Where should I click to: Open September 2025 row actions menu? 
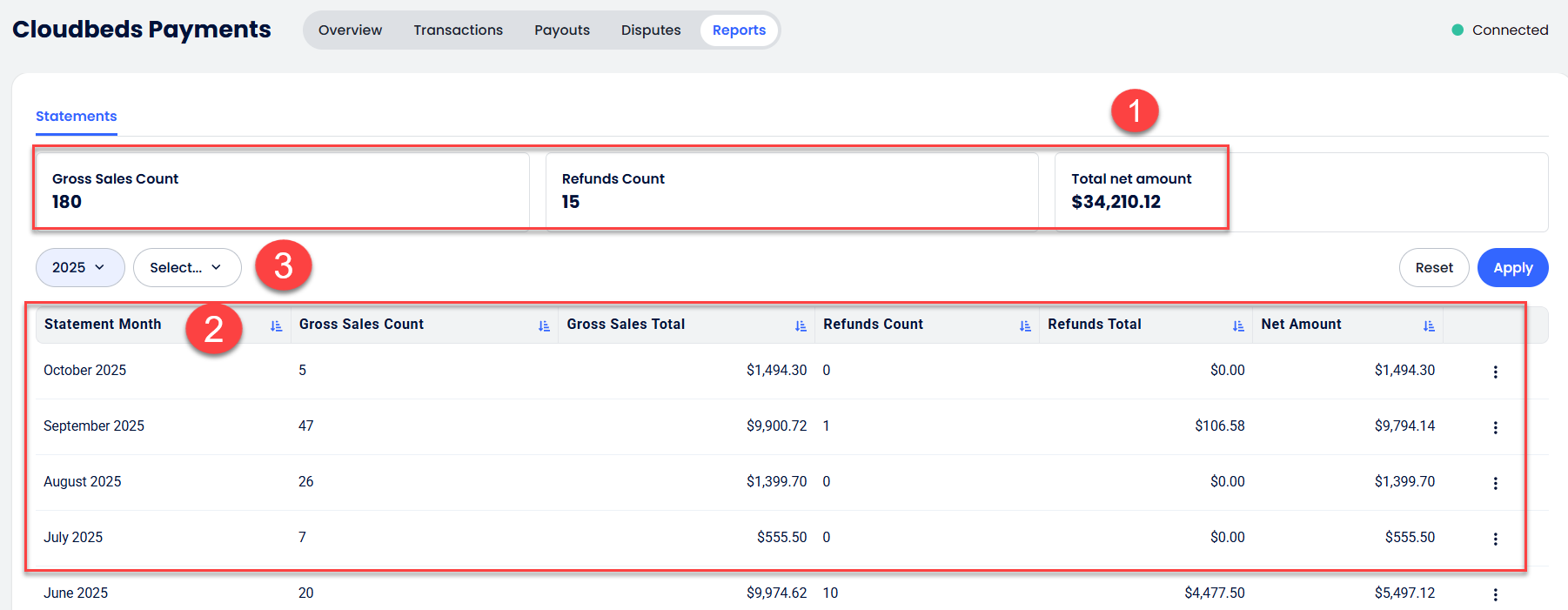point(1495,427)
